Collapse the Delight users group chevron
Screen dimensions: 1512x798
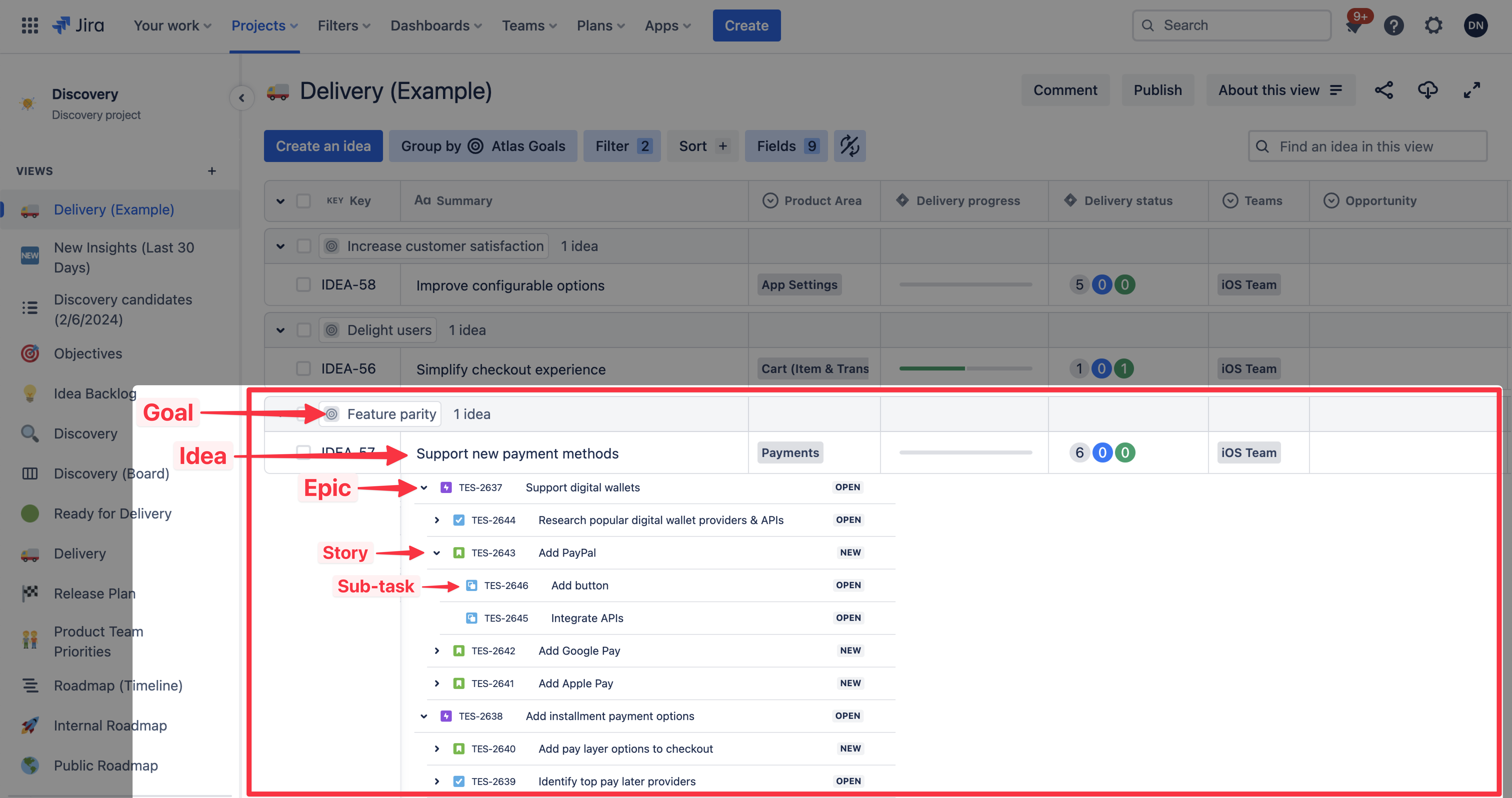click(x=280, y=330)
